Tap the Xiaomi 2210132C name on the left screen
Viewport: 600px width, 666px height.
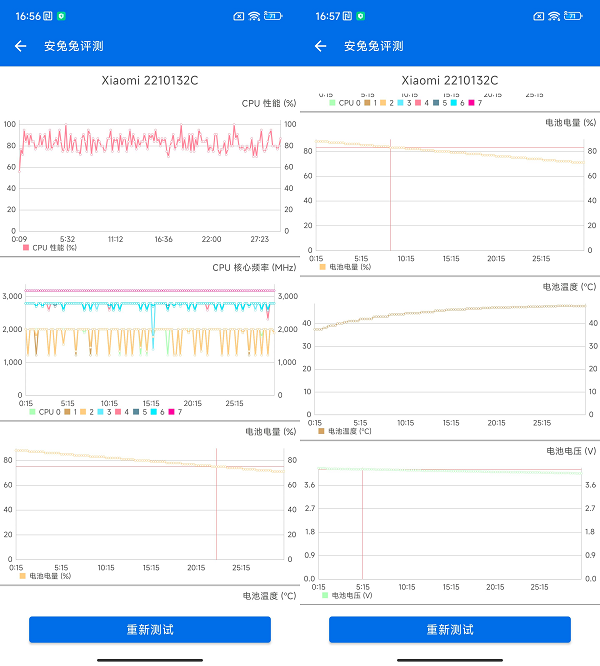click(150, 80)
